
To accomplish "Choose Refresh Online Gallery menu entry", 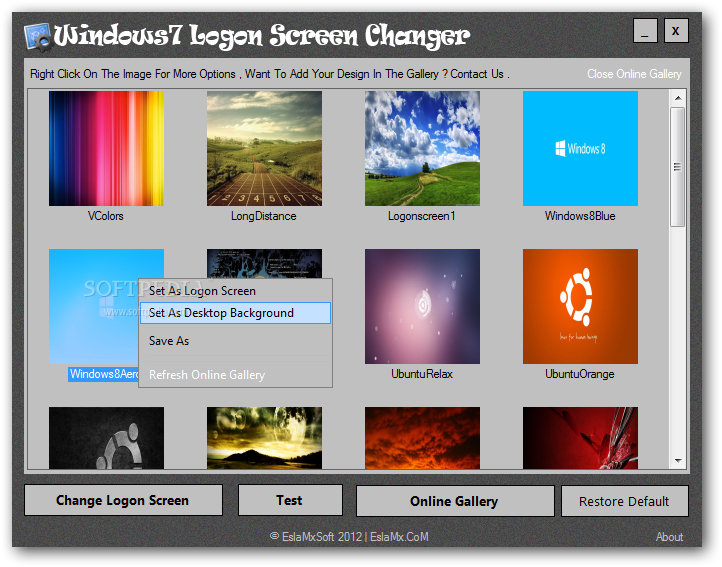I will [235, 375].
